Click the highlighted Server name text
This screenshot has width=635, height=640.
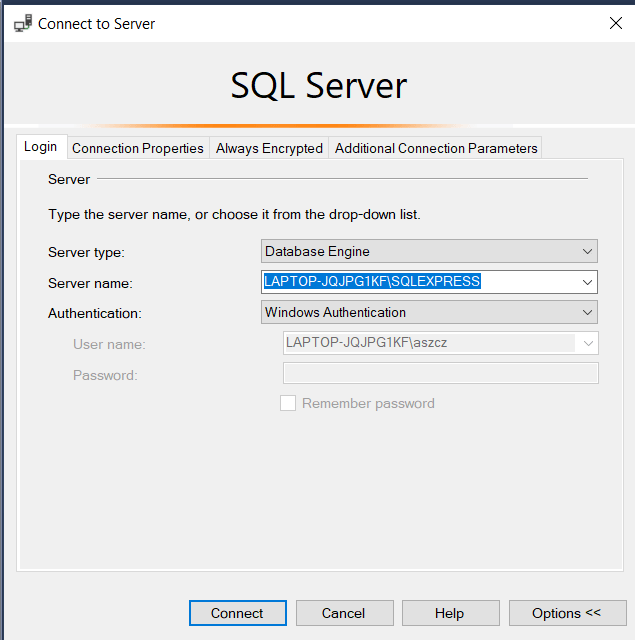pyautogui.click(x=372, y=282)
